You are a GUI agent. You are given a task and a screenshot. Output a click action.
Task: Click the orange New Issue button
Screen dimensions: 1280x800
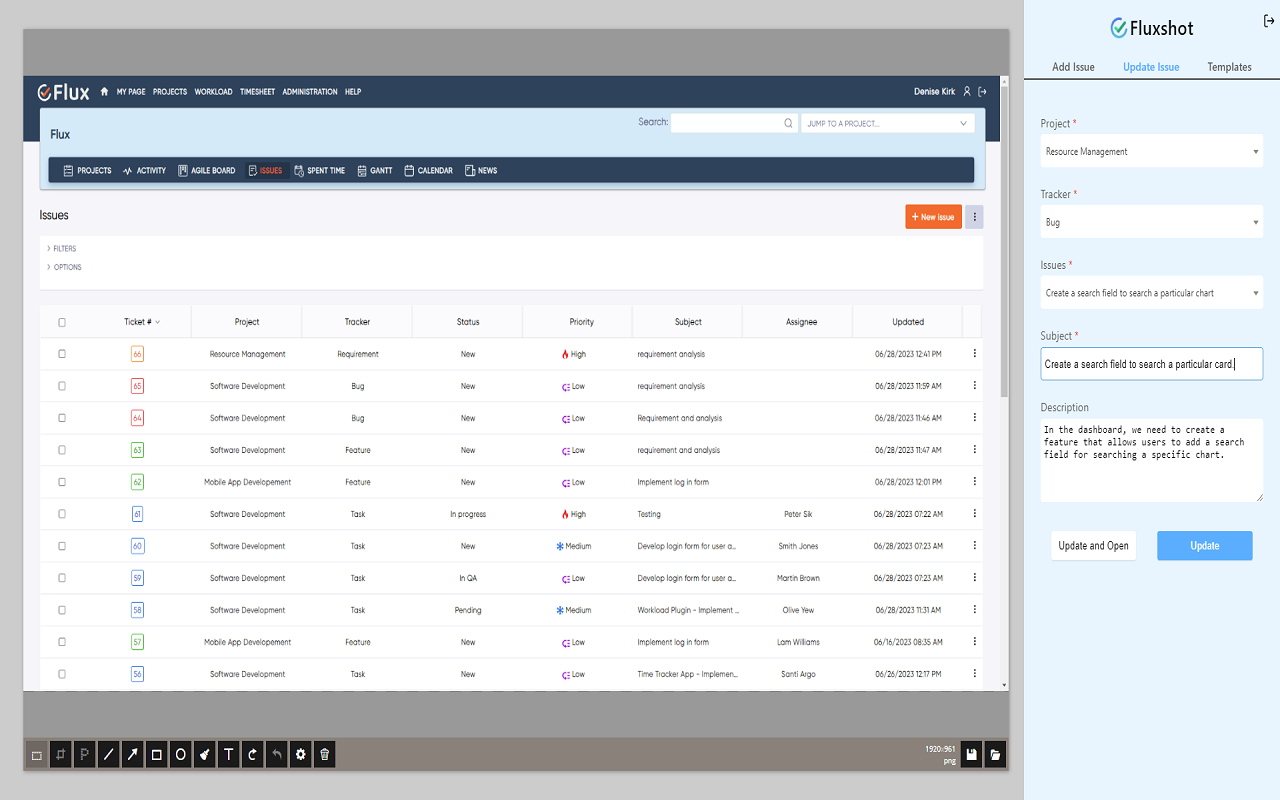click(933, 217)
